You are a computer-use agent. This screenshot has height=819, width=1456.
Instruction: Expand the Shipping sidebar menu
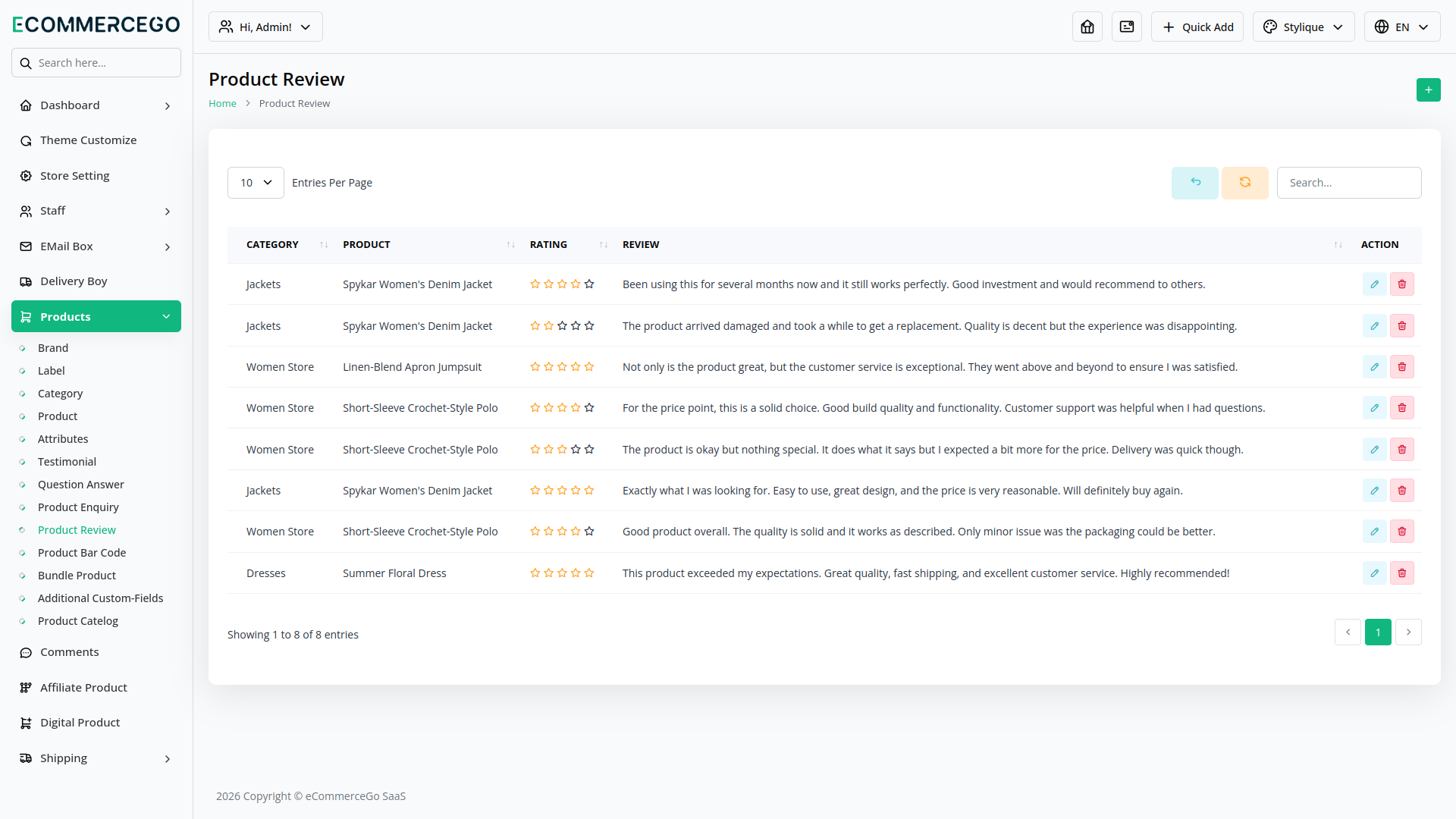pos(96,758)
